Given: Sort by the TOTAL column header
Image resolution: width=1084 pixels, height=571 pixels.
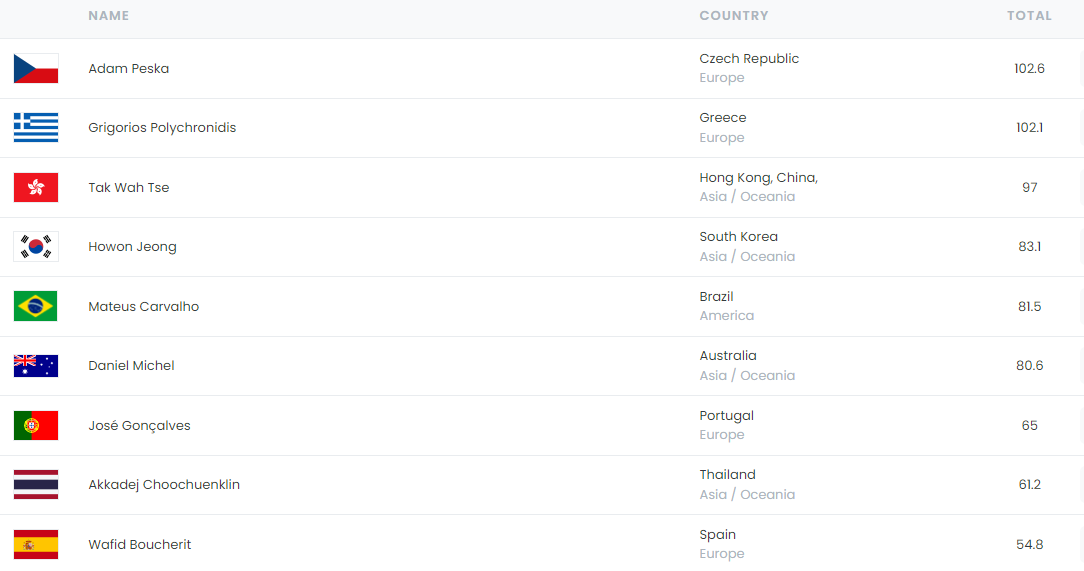Looking at the screenshot, I should (x=1029, y=16).
